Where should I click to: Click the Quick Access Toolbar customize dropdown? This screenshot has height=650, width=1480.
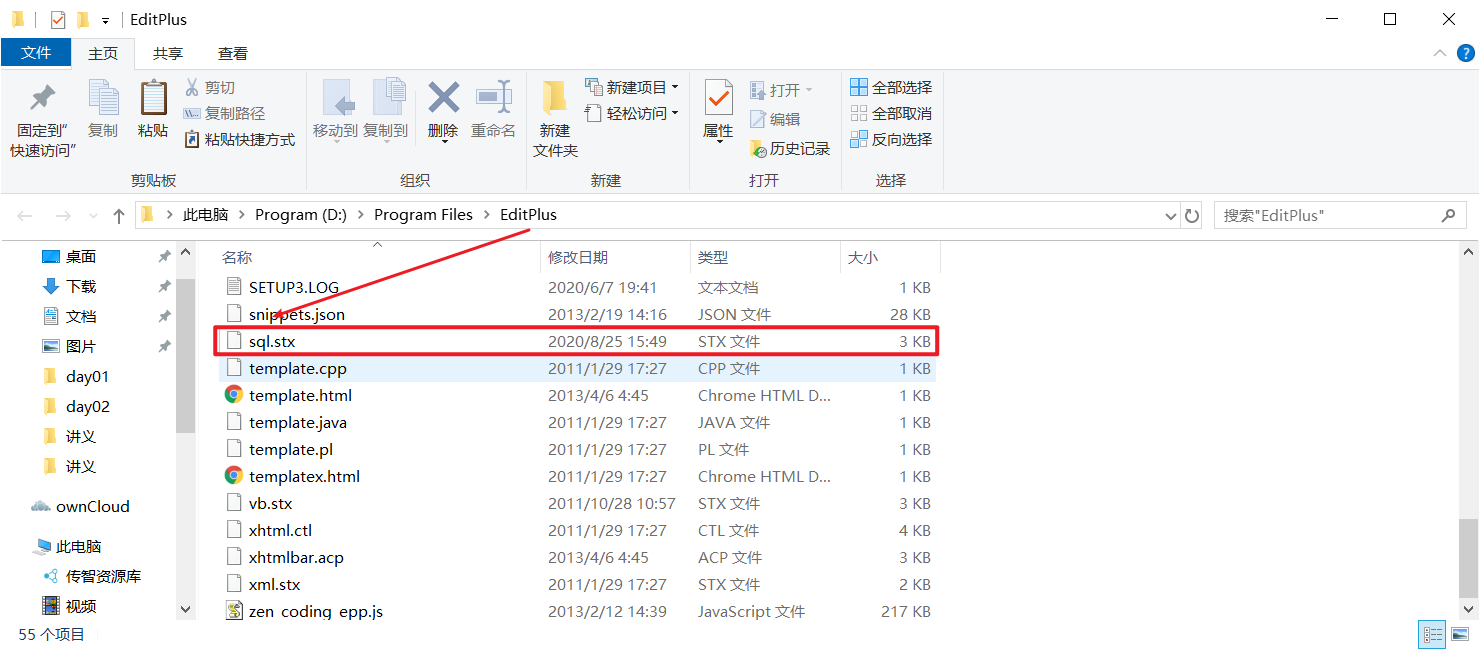[x=105, y=20]
